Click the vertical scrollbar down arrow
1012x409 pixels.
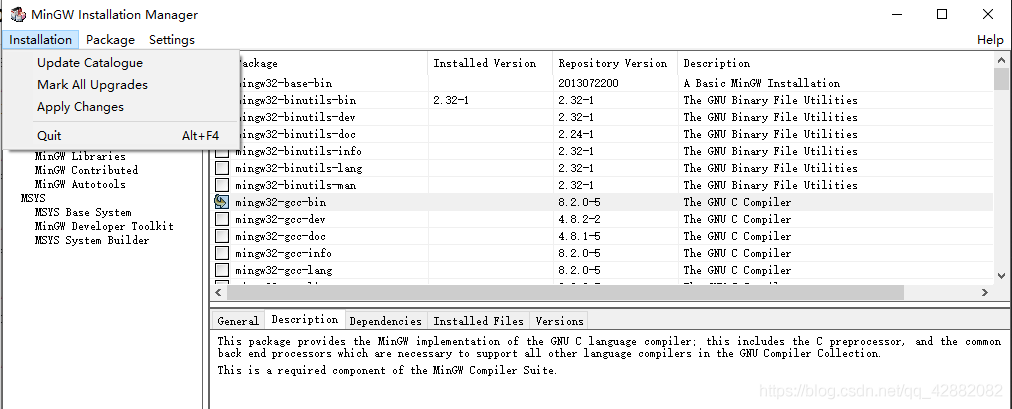(1002, 275)
